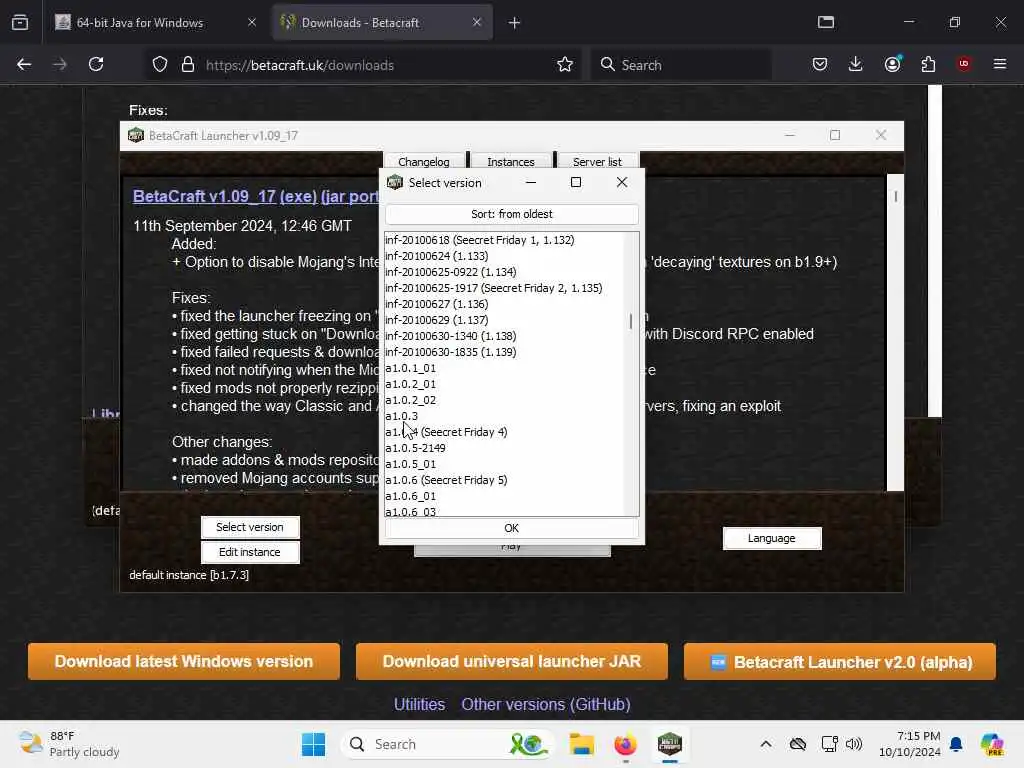
Task: Open Firefox from the taskbar
Action: tap(626, 744)
